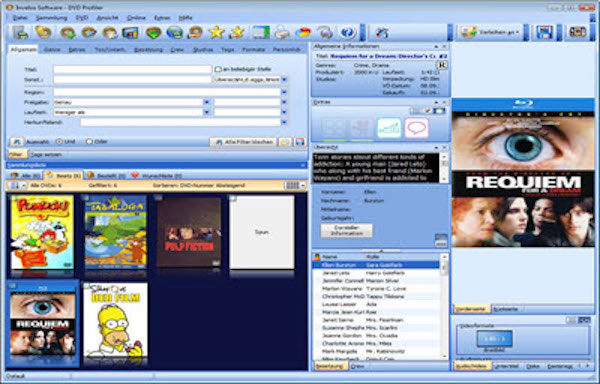Select cast row 'Ellen Burstyn'
600x384 pixels.
(x=377, y=265)
